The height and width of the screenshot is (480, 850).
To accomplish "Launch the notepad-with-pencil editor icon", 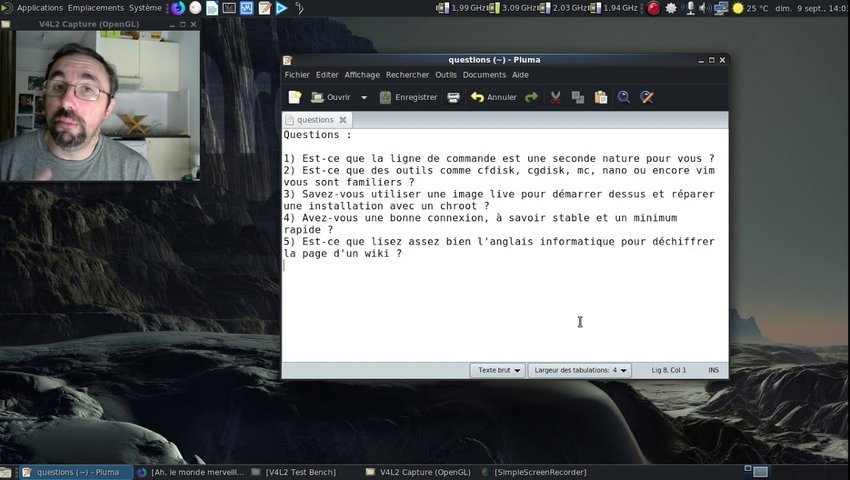I will coord(265,8).
